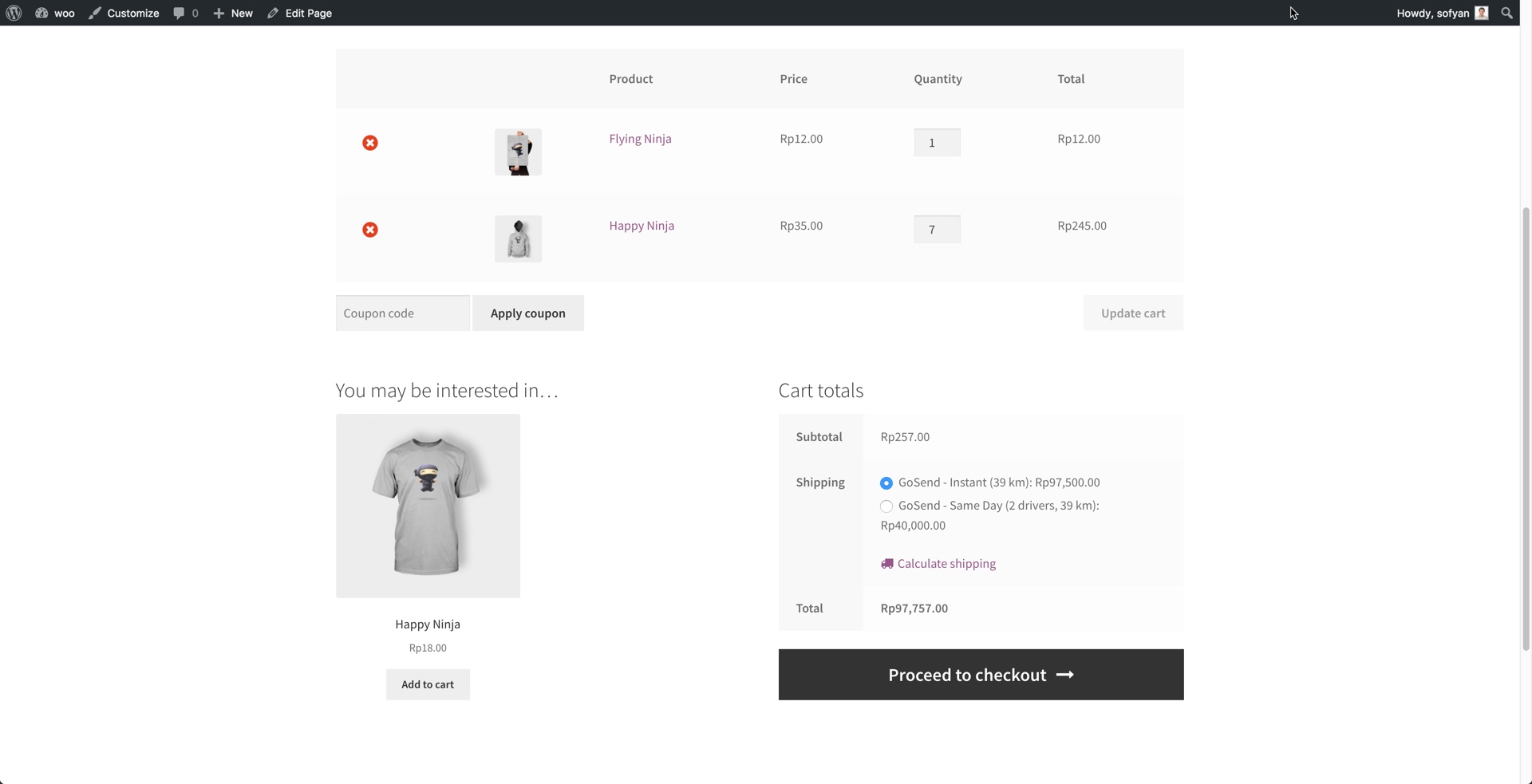
Task: Open the woo site dashboard menu
Action: [55, 13]
